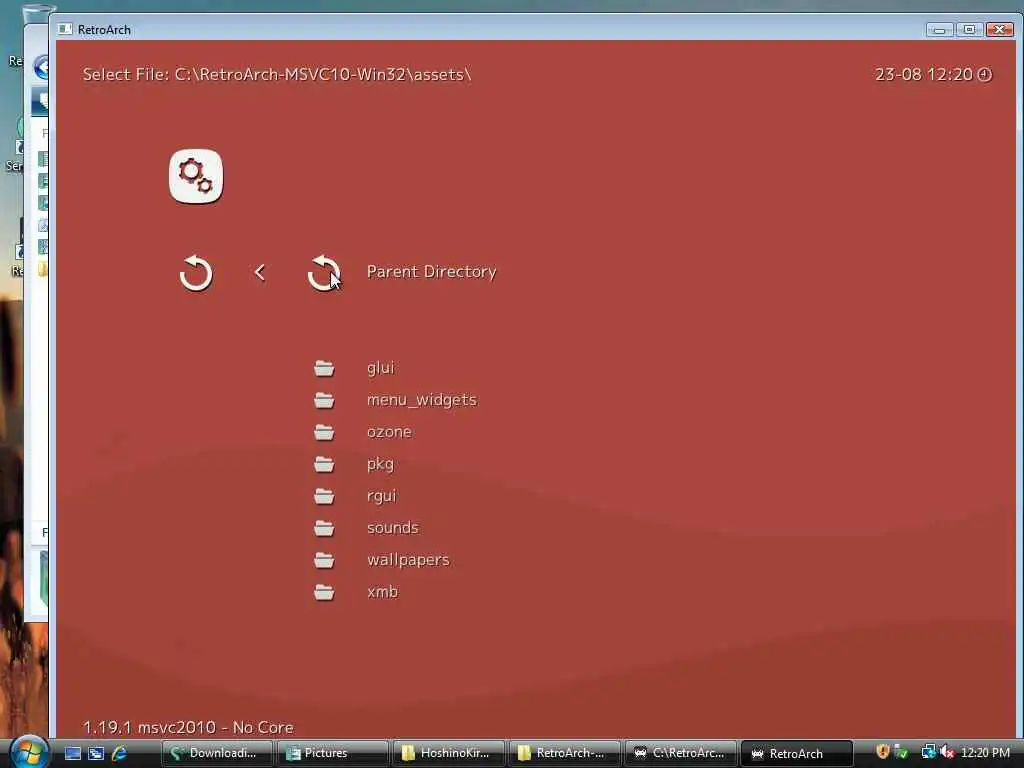Image resolution: width=1024 pixels, height=768 pixels.
Task: Click the clock icon beside the date
Action: click(x=985, y=74)
